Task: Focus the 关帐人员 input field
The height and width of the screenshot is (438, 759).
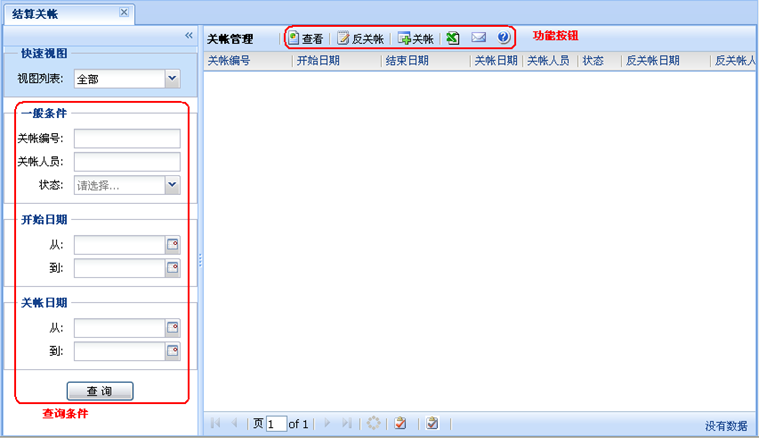Action: pyautogui.click(x=127, y=162)
